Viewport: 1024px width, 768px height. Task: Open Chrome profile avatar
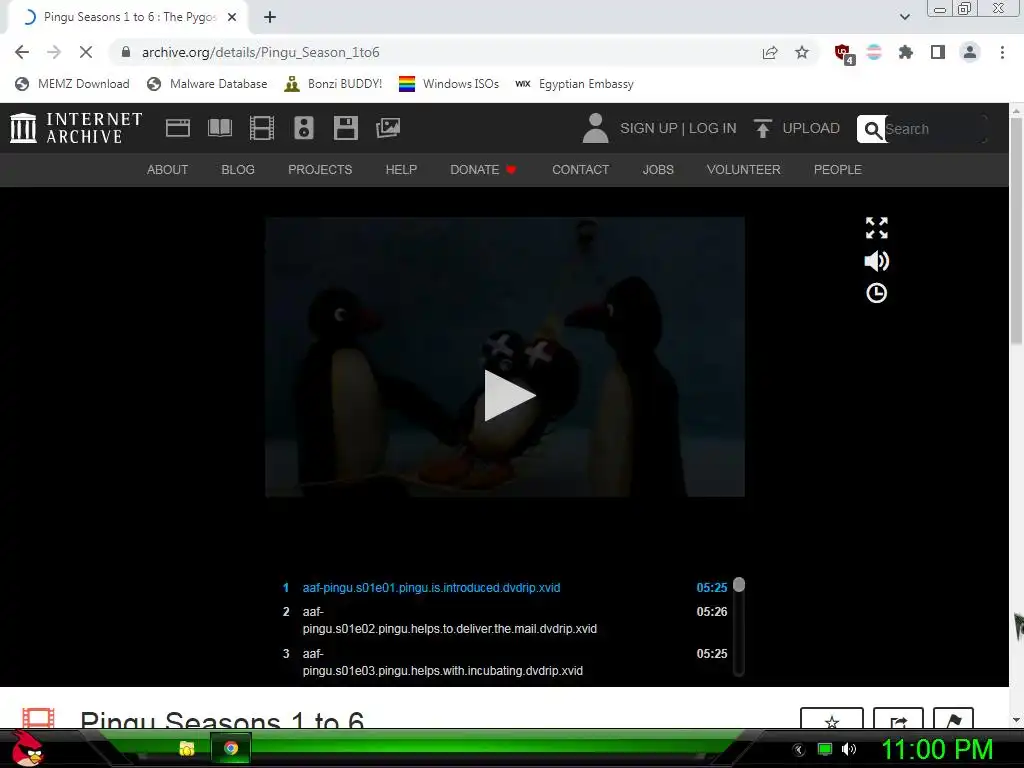point(970,52)
